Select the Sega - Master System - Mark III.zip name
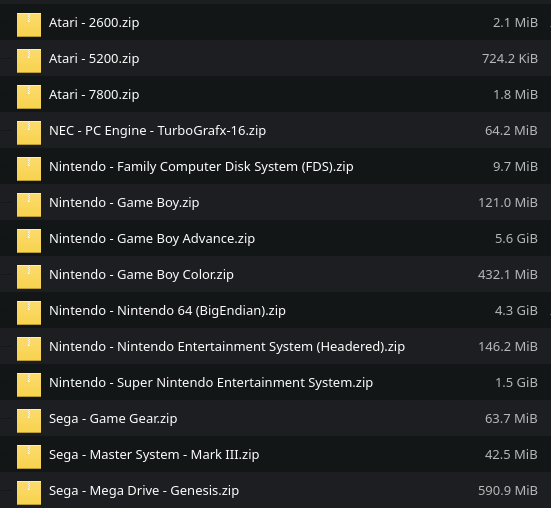This screenshot has height=508, width=551. tap(154, 455)
